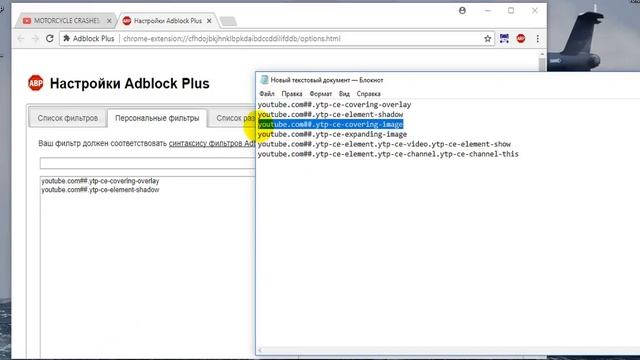Viewport: 640px width, 360px height.
Task: Select ytp-ce-covering-overlay filter in Adblock list
Action: click(x=100, y=181)
